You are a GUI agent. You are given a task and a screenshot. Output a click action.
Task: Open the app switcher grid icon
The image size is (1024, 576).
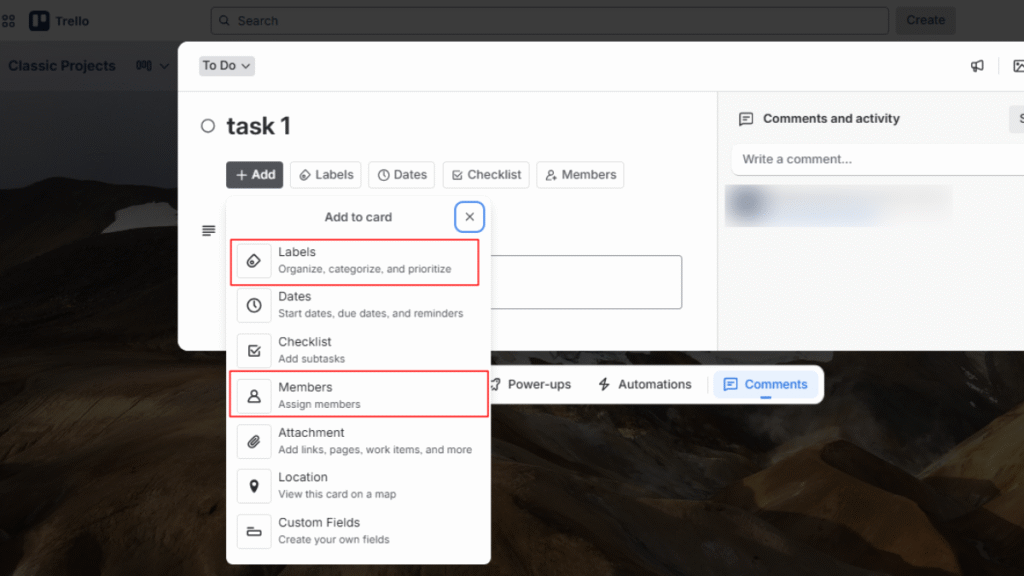(8, 20)
